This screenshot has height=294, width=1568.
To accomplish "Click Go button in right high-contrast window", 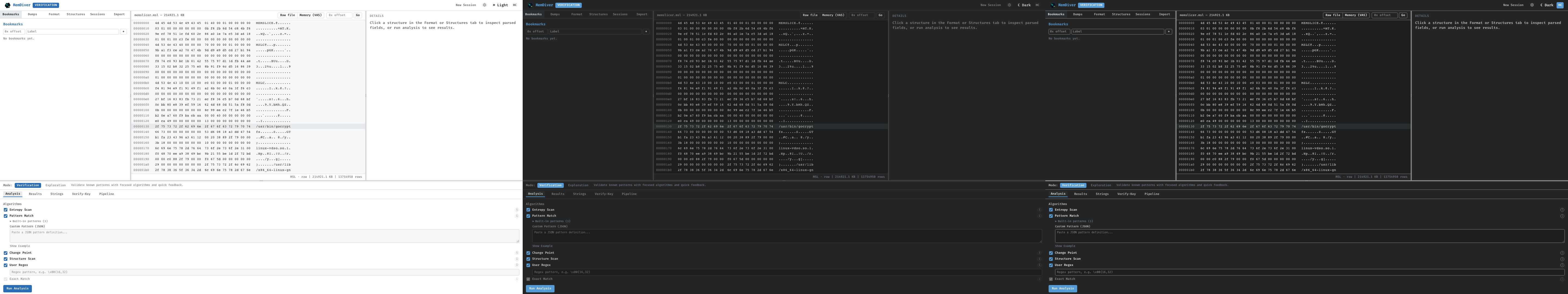I will click(1403, 15).
